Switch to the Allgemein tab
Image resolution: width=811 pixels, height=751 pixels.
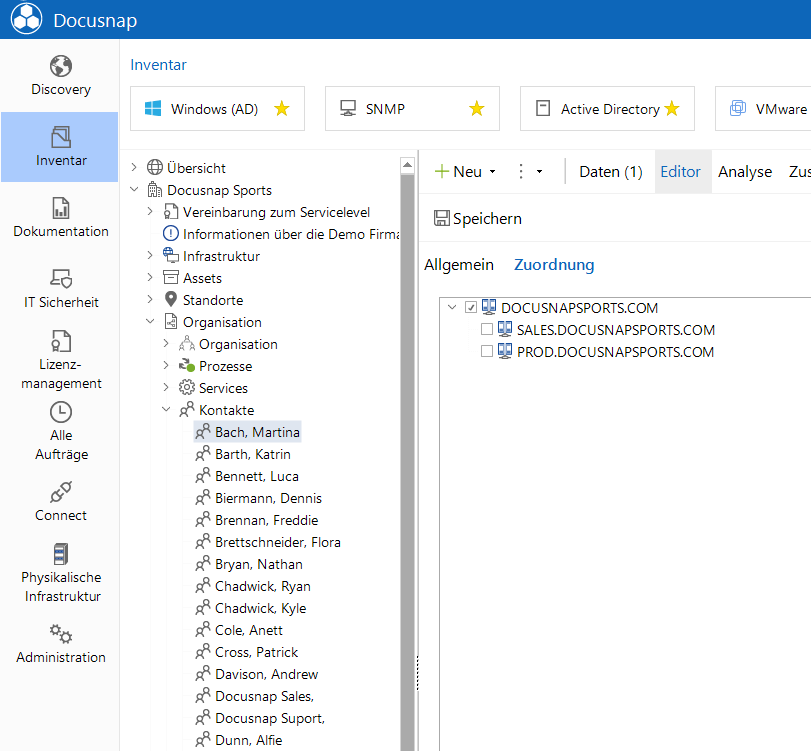(x=459, y=265)
